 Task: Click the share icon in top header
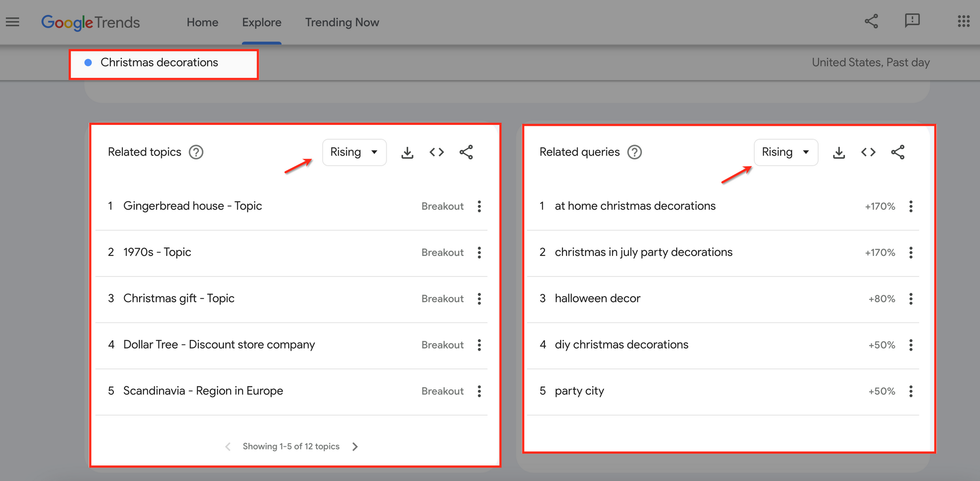pos(871,22)
